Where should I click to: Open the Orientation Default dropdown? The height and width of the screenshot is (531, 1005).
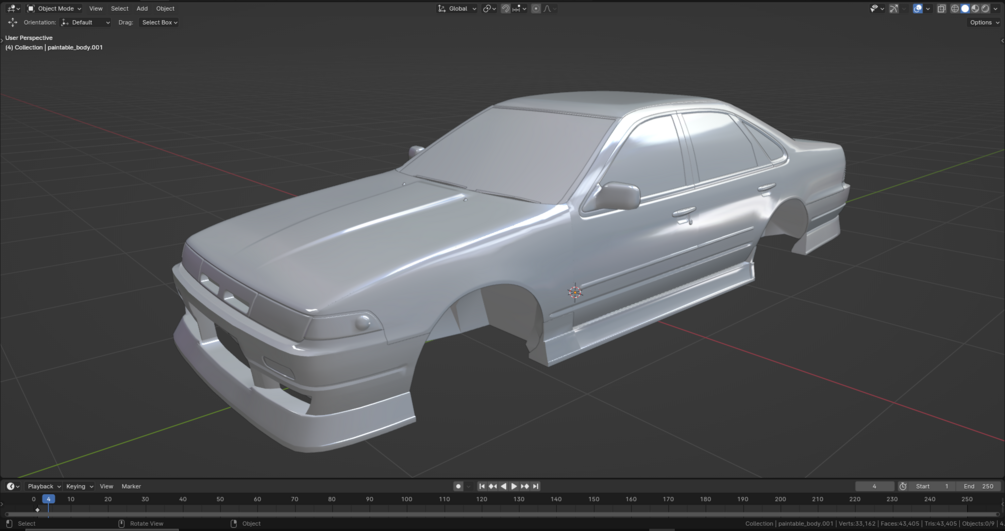coord(85,22)
